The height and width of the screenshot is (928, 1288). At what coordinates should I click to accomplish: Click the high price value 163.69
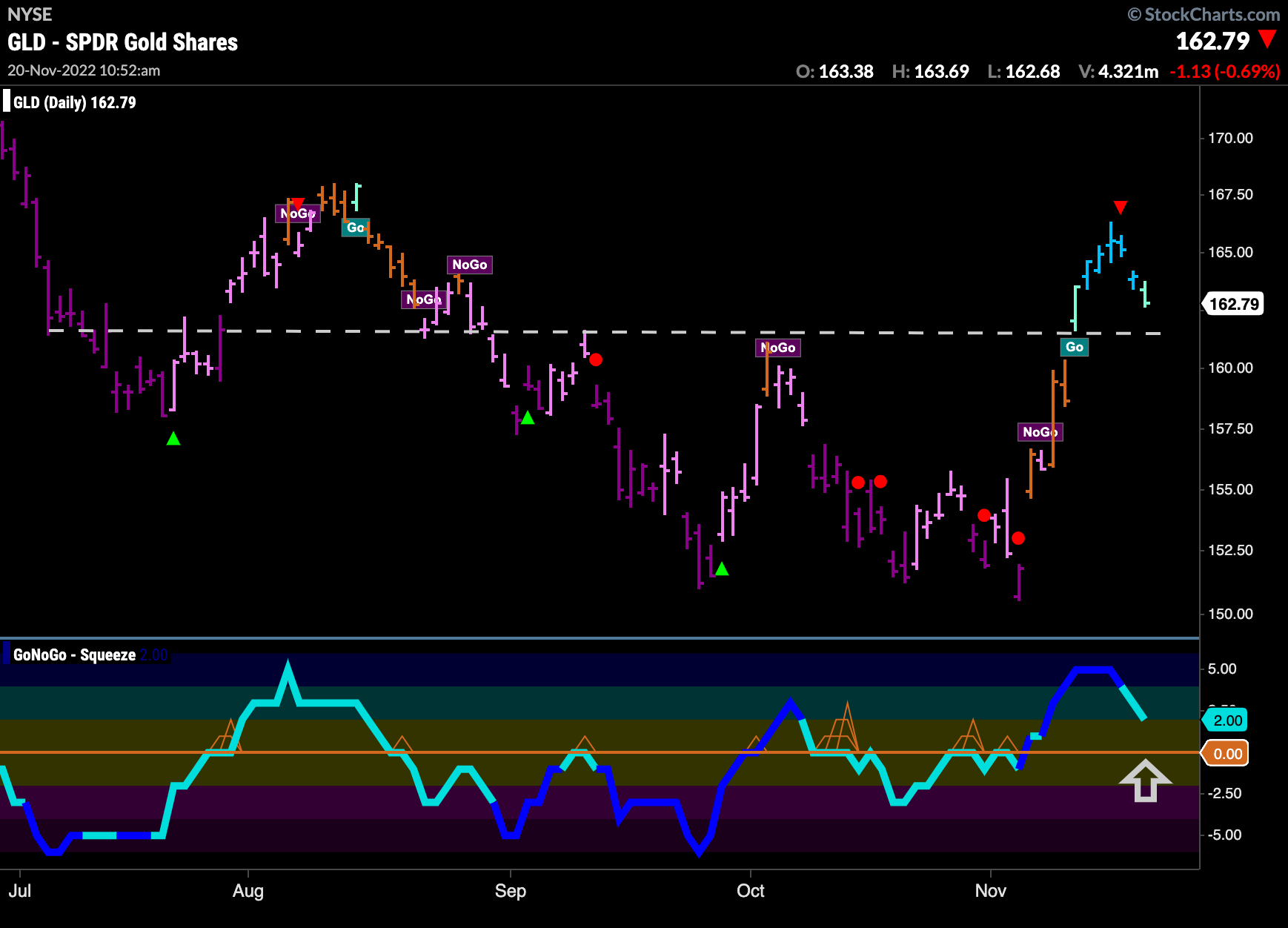coord(941,72)
